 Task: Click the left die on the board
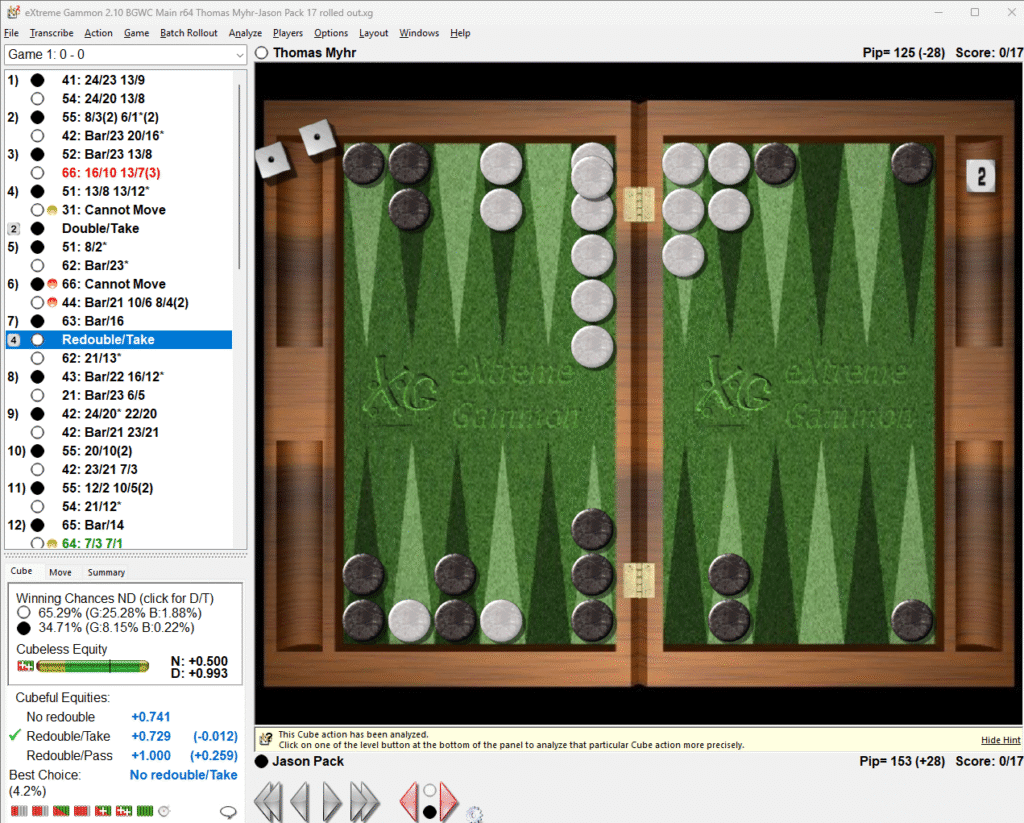[x=273, y=159]
